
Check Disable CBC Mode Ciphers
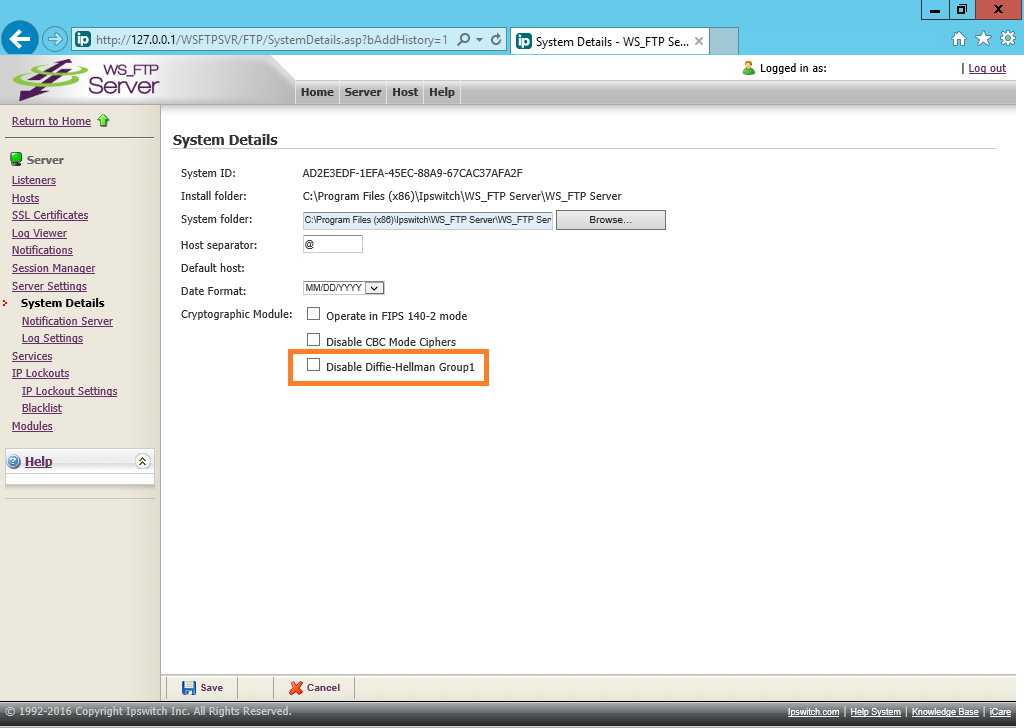coord(313,340)
